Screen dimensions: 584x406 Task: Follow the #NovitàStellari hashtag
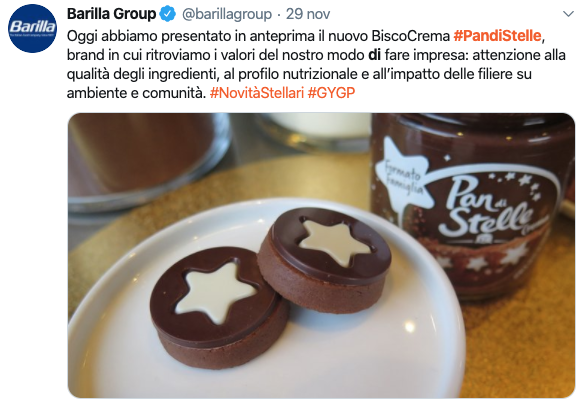point(257,92)
